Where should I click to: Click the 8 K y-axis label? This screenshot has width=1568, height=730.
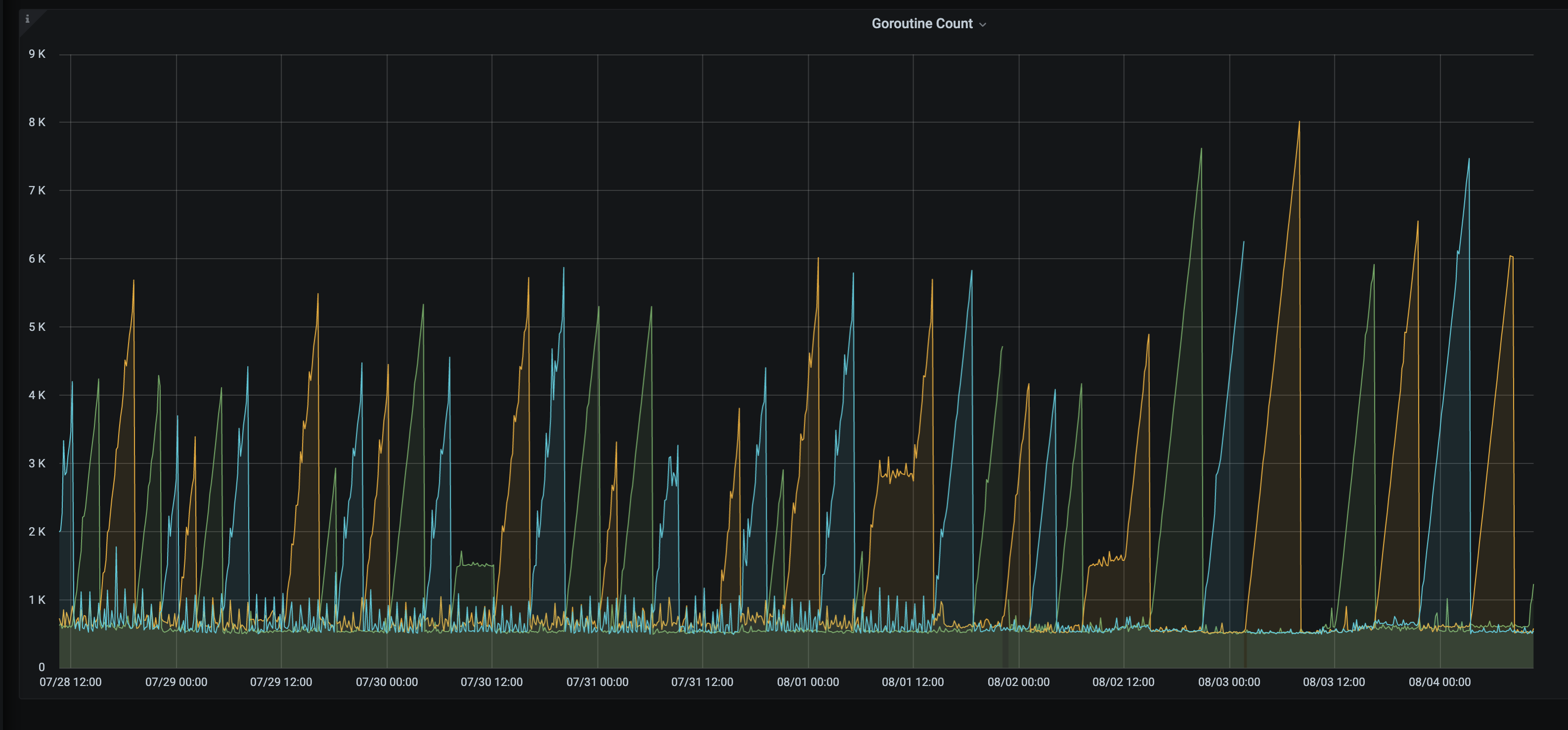[x=37, y=122]
